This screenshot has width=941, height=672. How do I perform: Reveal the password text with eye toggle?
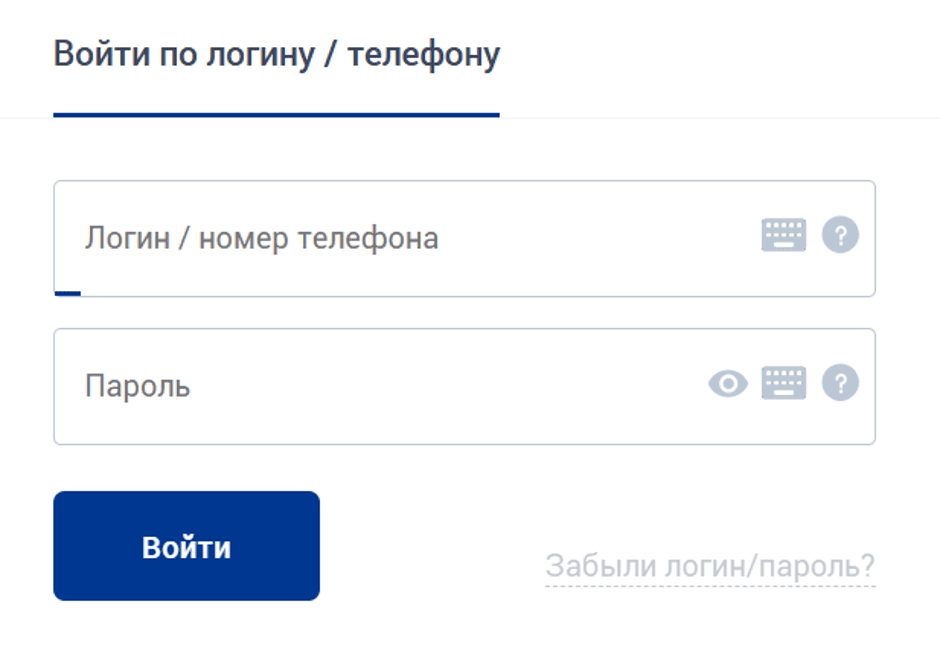(730, 381)
